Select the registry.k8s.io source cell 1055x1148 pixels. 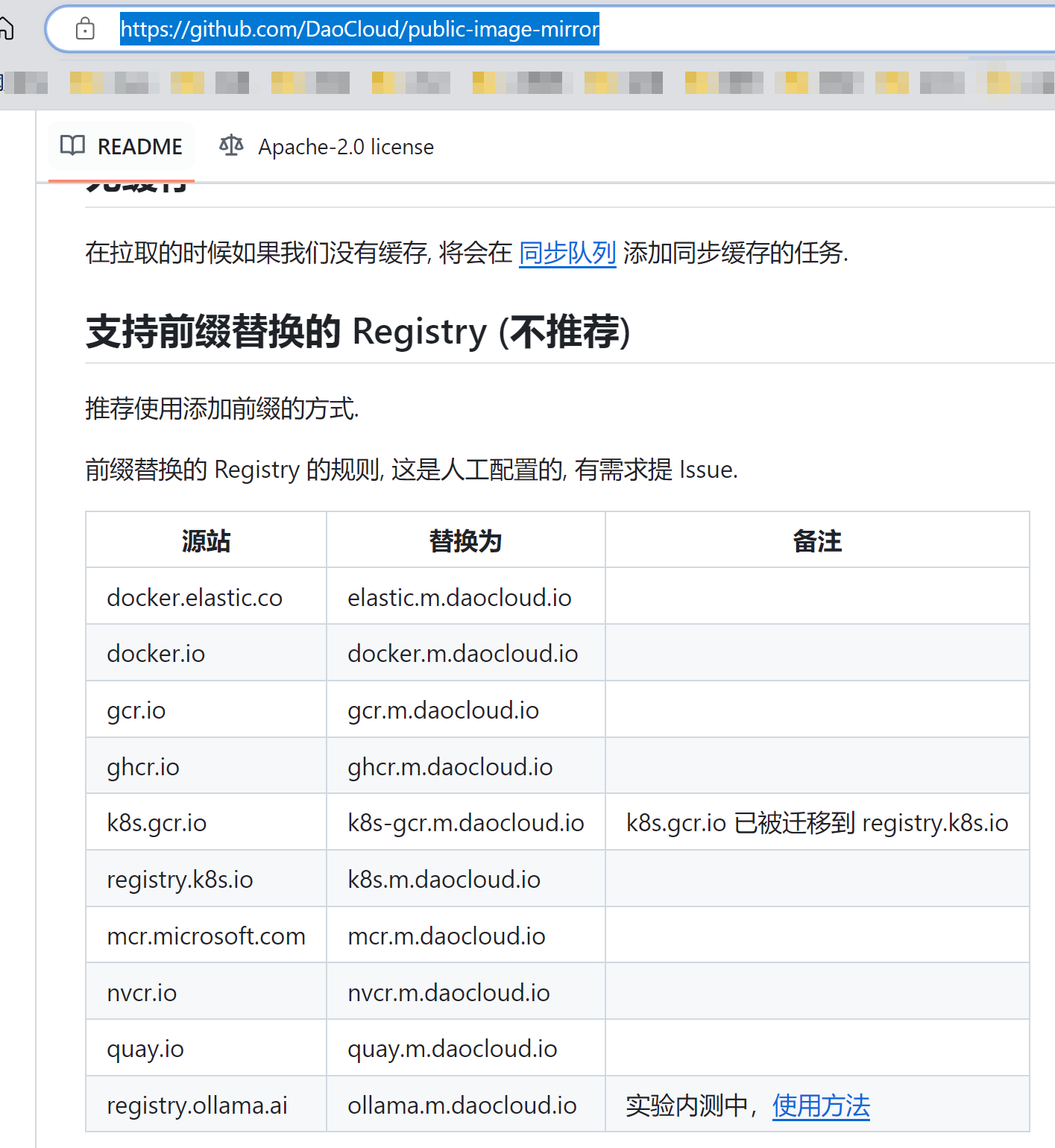(206, 879)
